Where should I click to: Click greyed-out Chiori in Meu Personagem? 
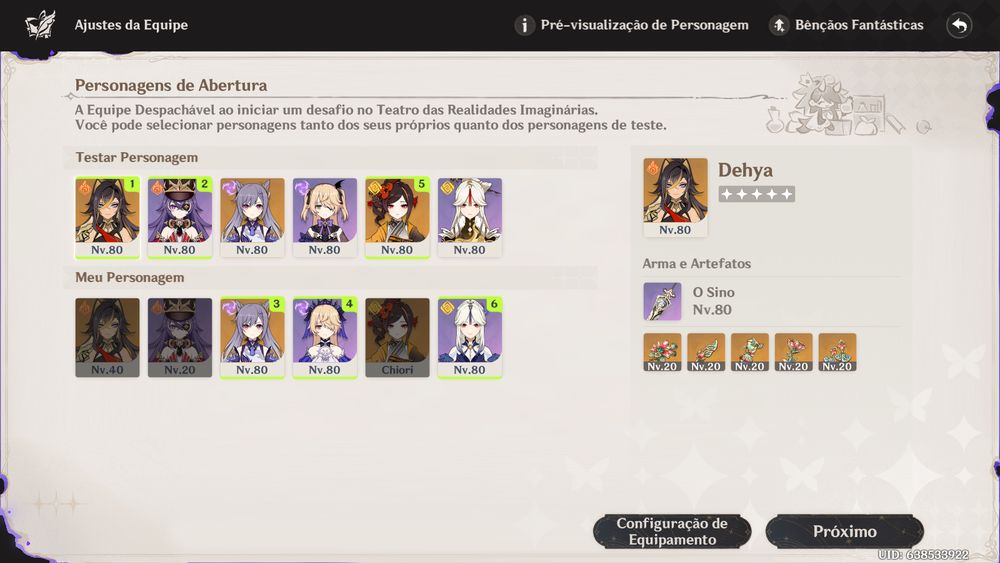pos(397,337)
